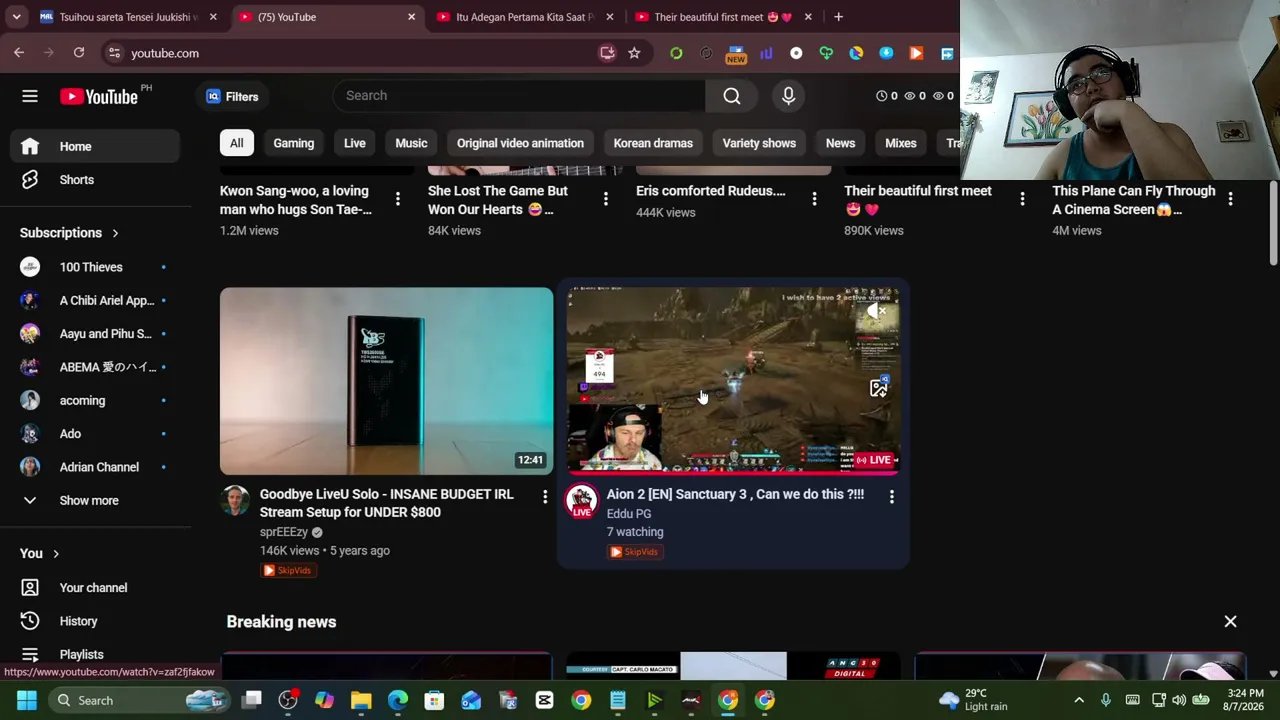Open File Explorer from the taskbar
The height and width of the screenshot is (720, 1280).
coord(361,700)
